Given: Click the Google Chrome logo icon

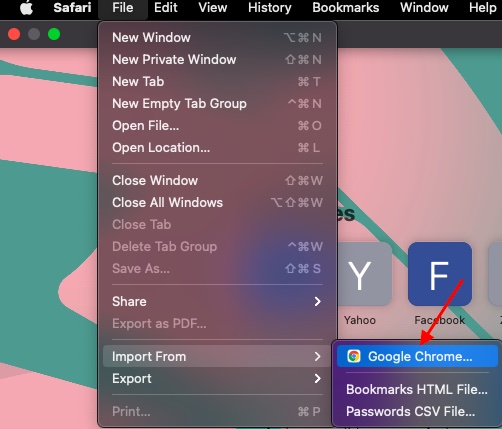Looking at the screenshot, I should (x=354, y=356).
